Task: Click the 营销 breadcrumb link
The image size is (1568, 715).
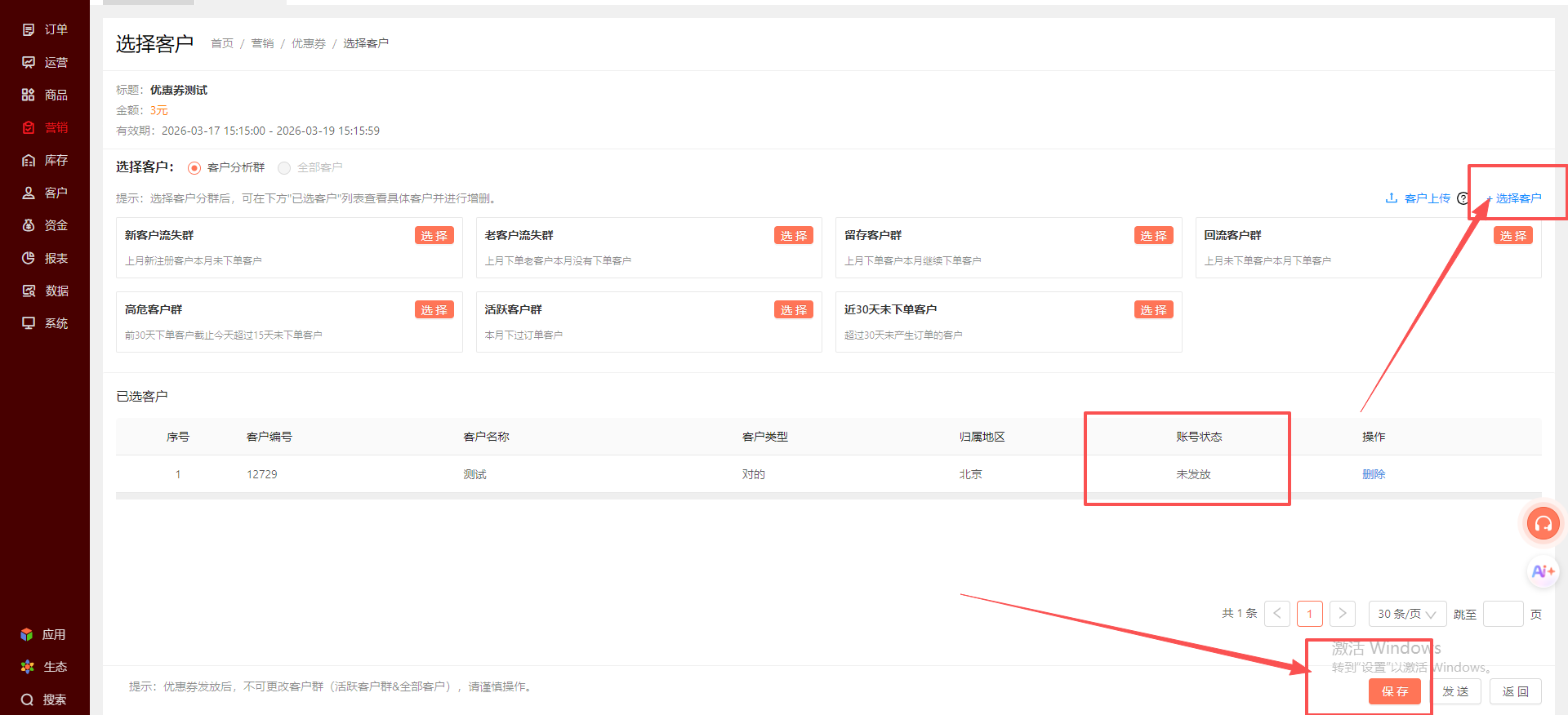Action: (x=262, y=43)
